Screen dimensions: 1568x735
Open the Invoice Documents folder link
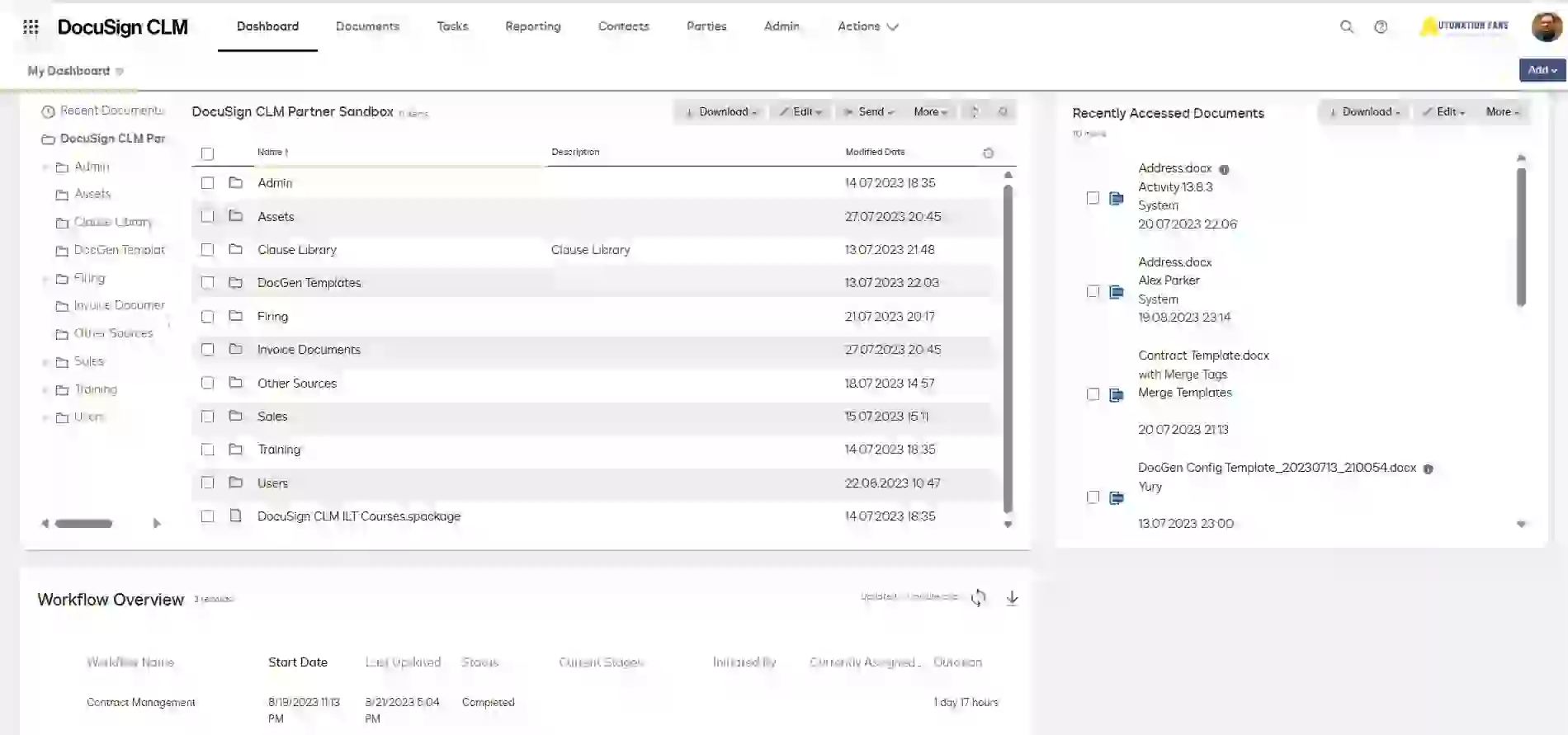coord(309,350)
